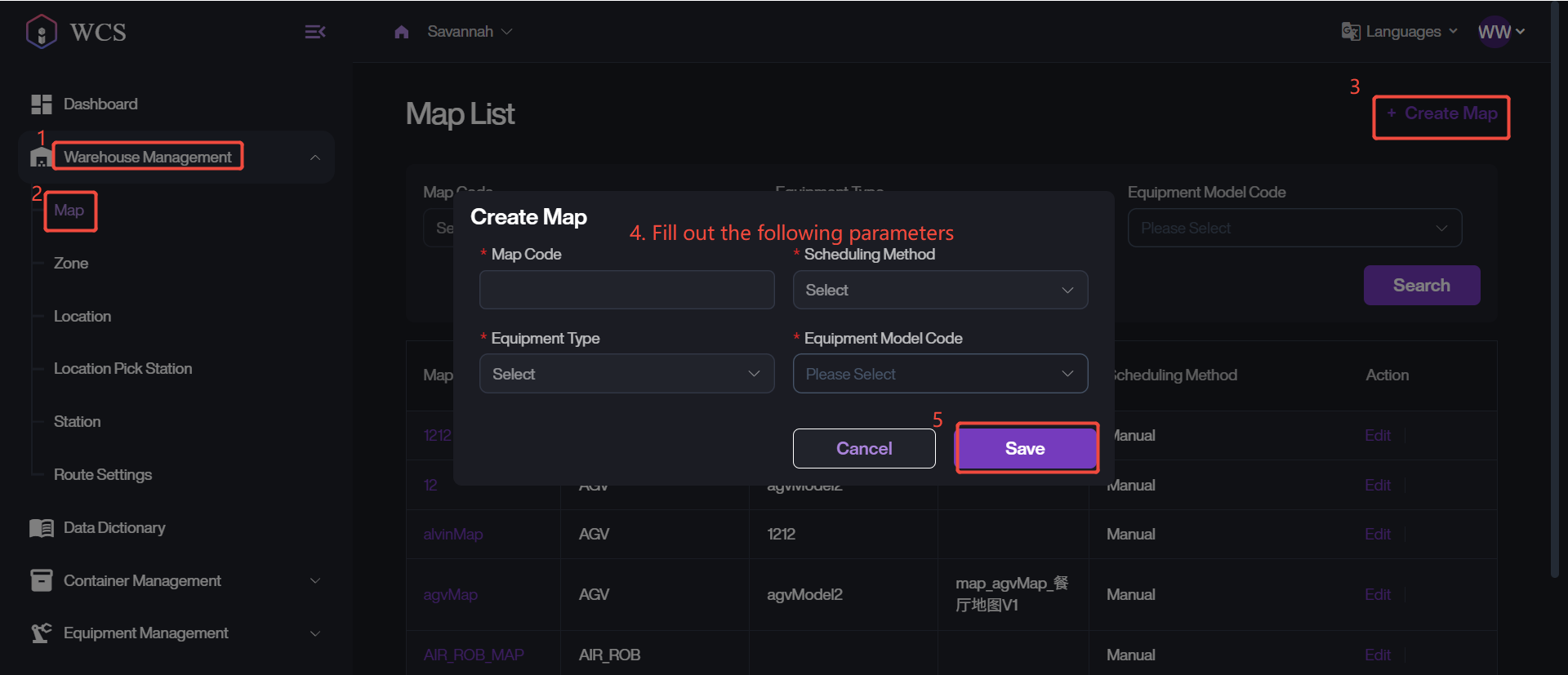Collapse sidebar with the menu fold icon

315,32
